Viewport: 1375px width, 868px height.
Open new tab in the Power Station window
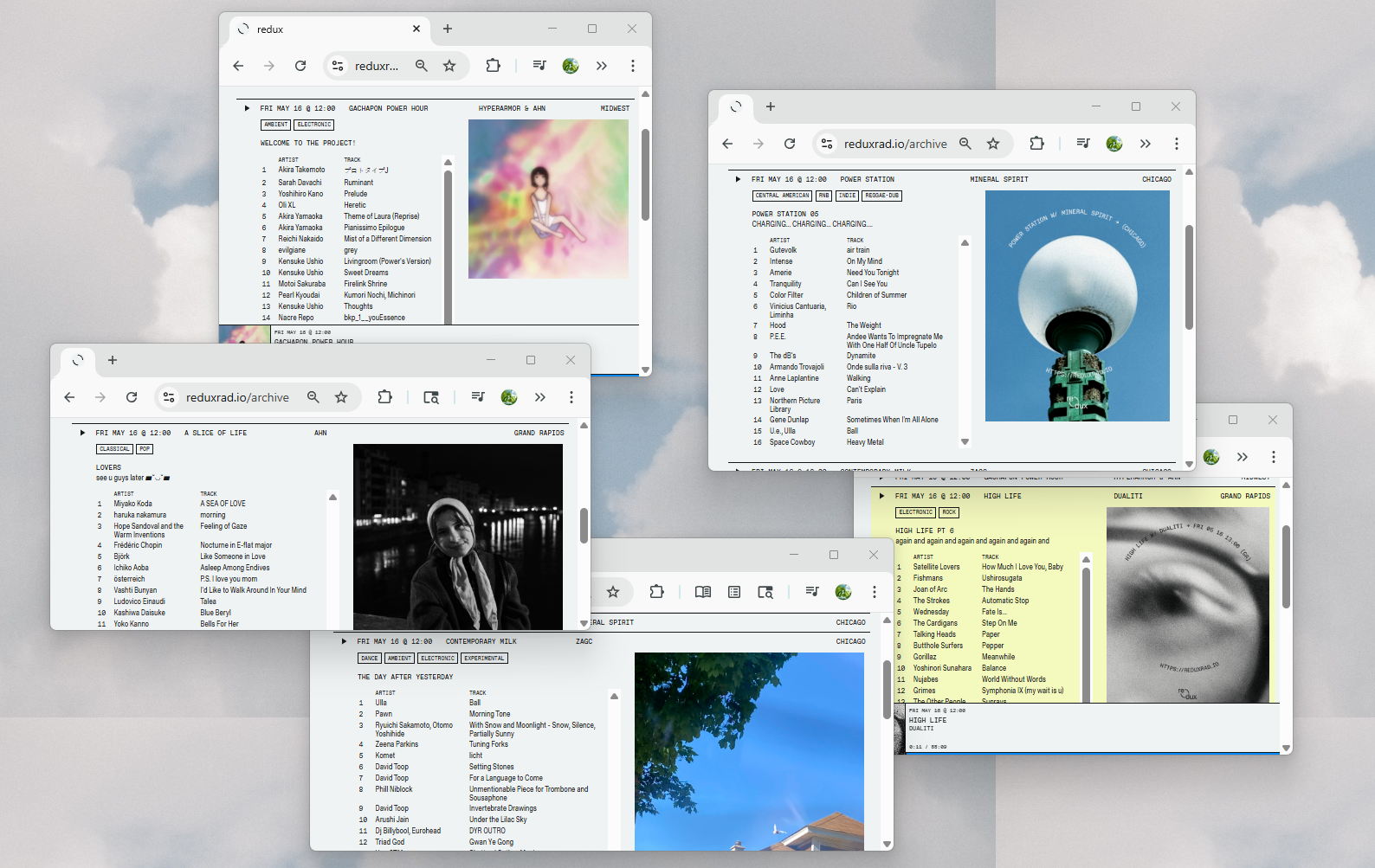click(x=771, y=106)
